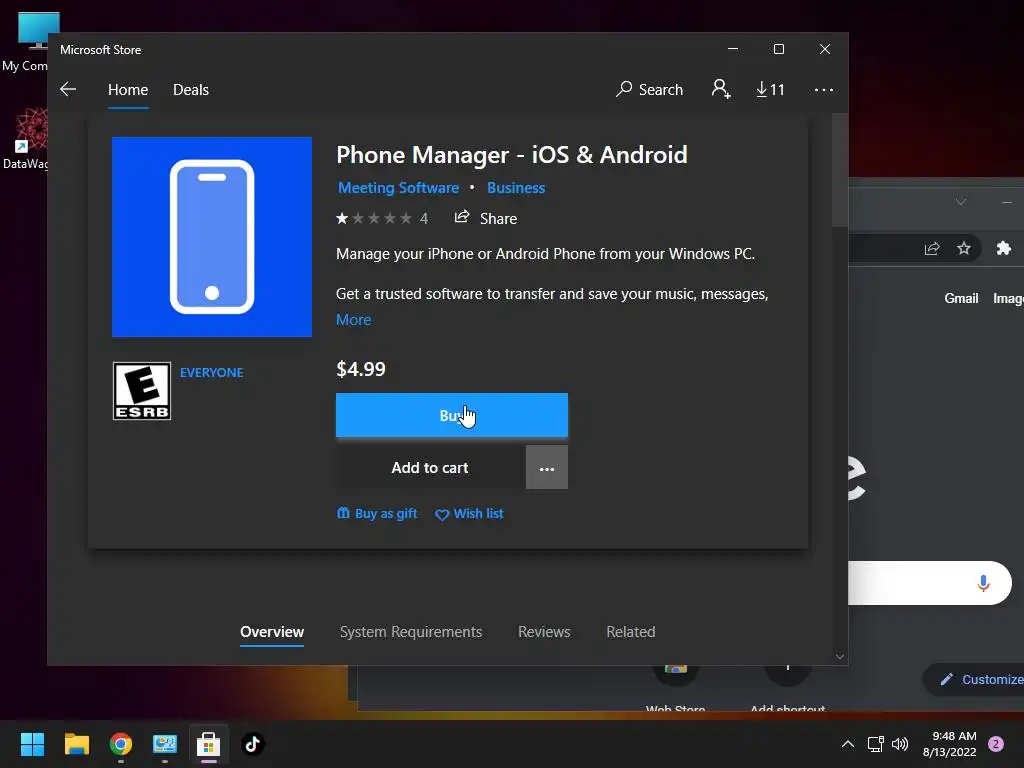Image resolution: width=1024 pixels, height=768 pixels.
Task: Show the Related tab
Action: pyautogui.click(x=631, y=632)
